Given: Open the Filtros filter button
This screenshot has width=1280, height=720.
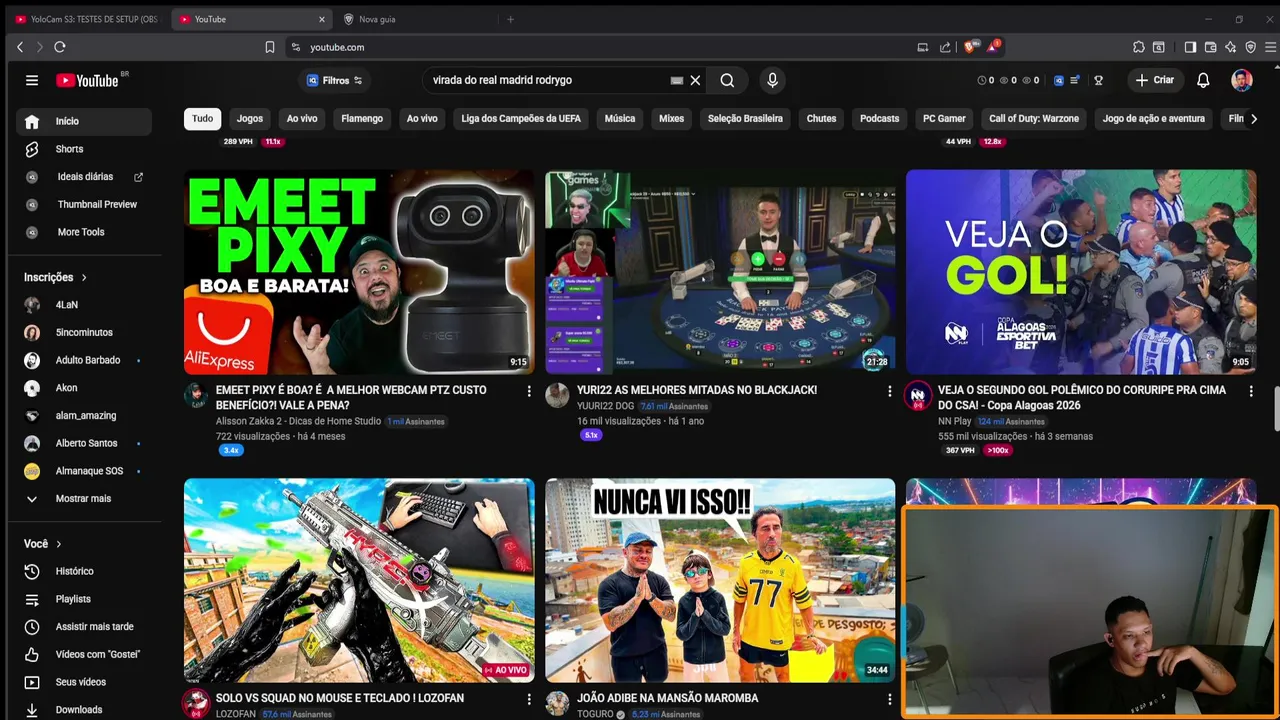Looking at the screenshot, I should 334,80.
